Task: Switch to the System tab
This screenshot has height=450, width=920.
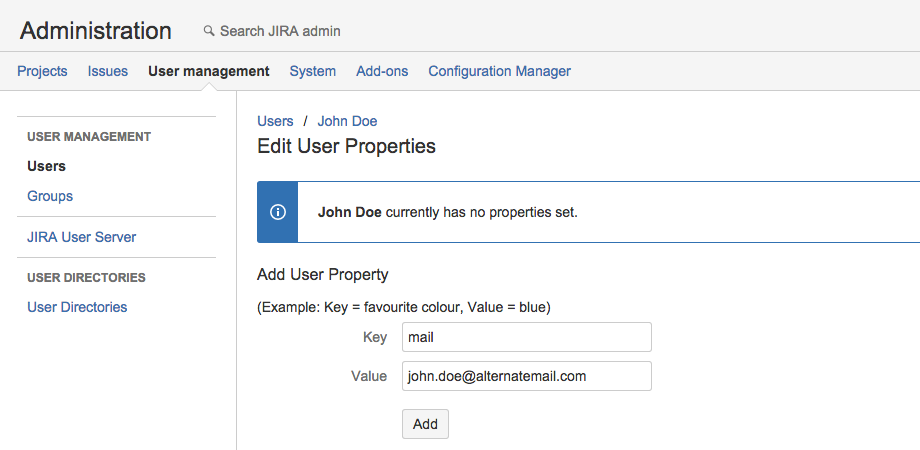Action: [x=313, y=71]
